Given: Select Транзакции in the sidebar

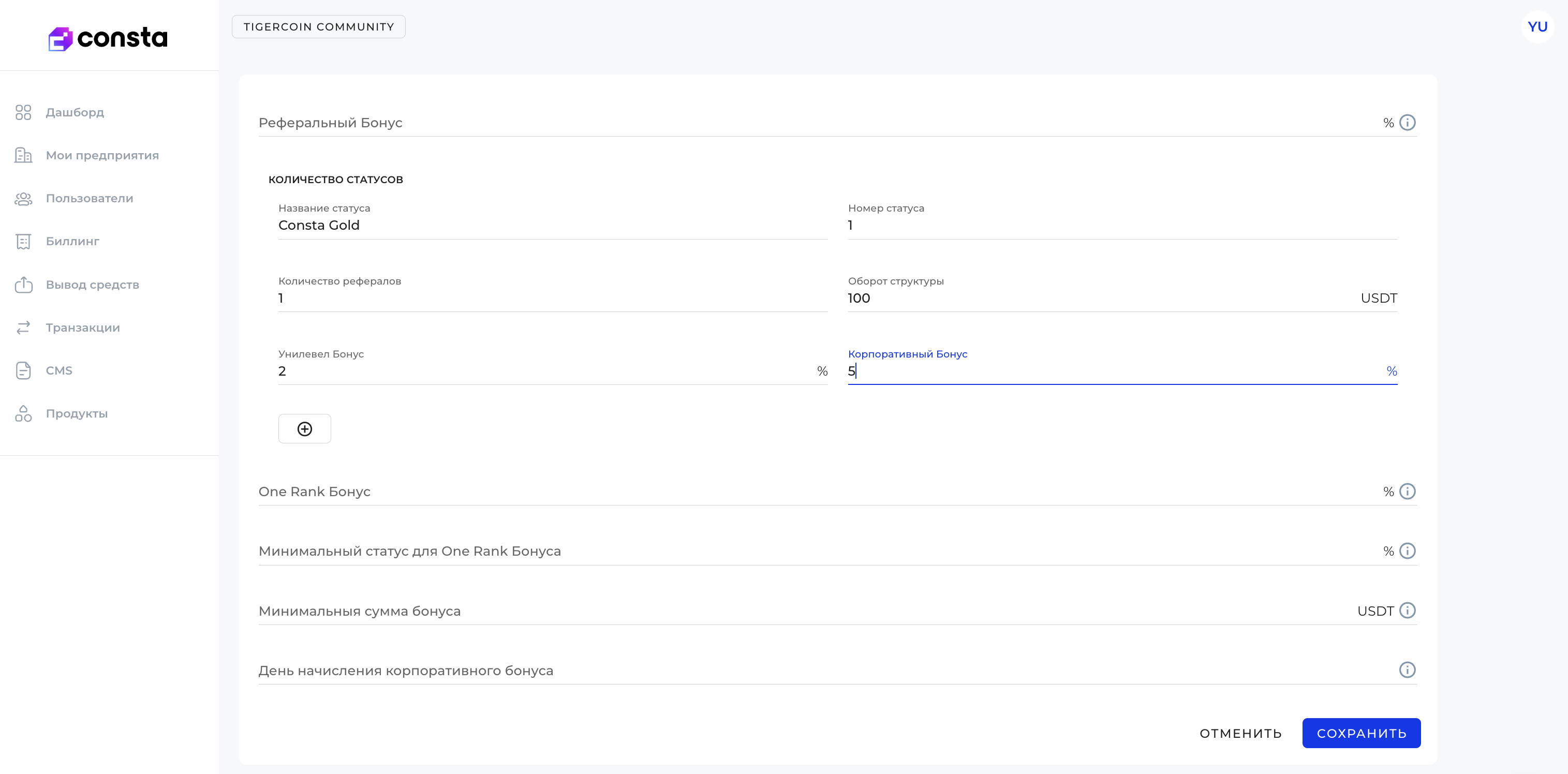Looking at the screenshot, I should [x=83, y=328].
